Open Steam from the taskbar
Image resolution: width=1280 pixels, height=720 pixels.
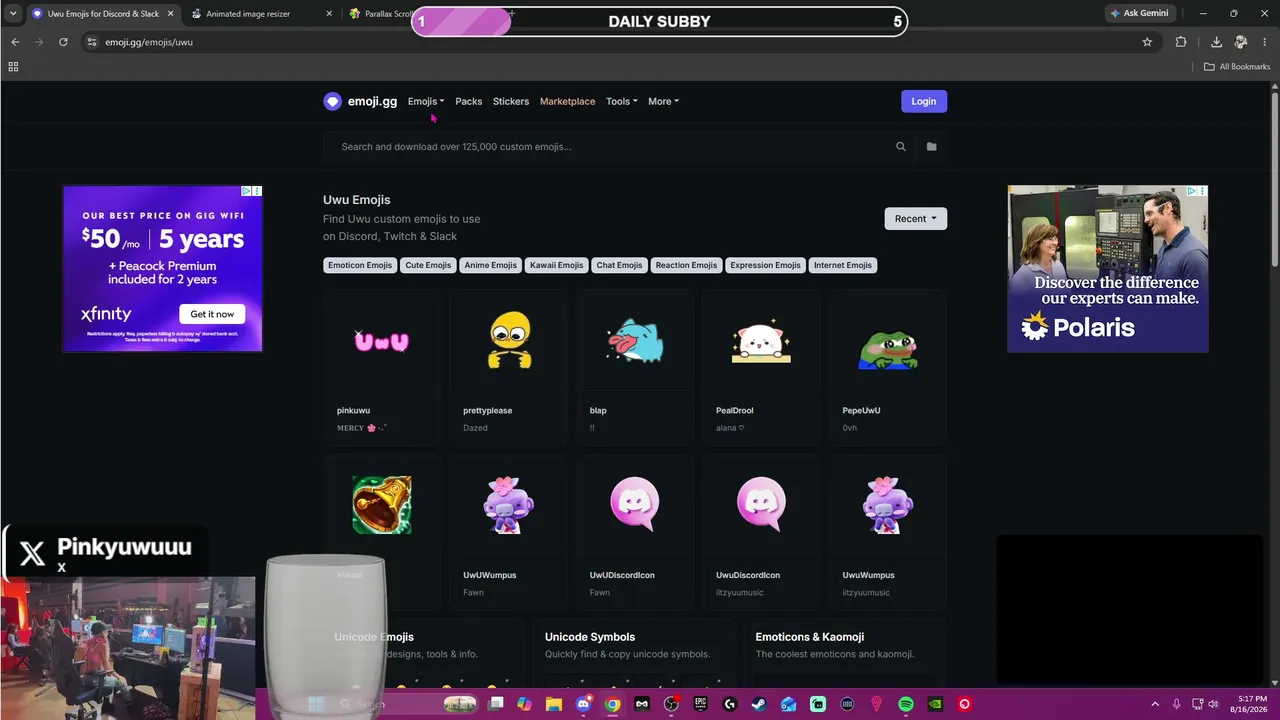click(759, 704)
